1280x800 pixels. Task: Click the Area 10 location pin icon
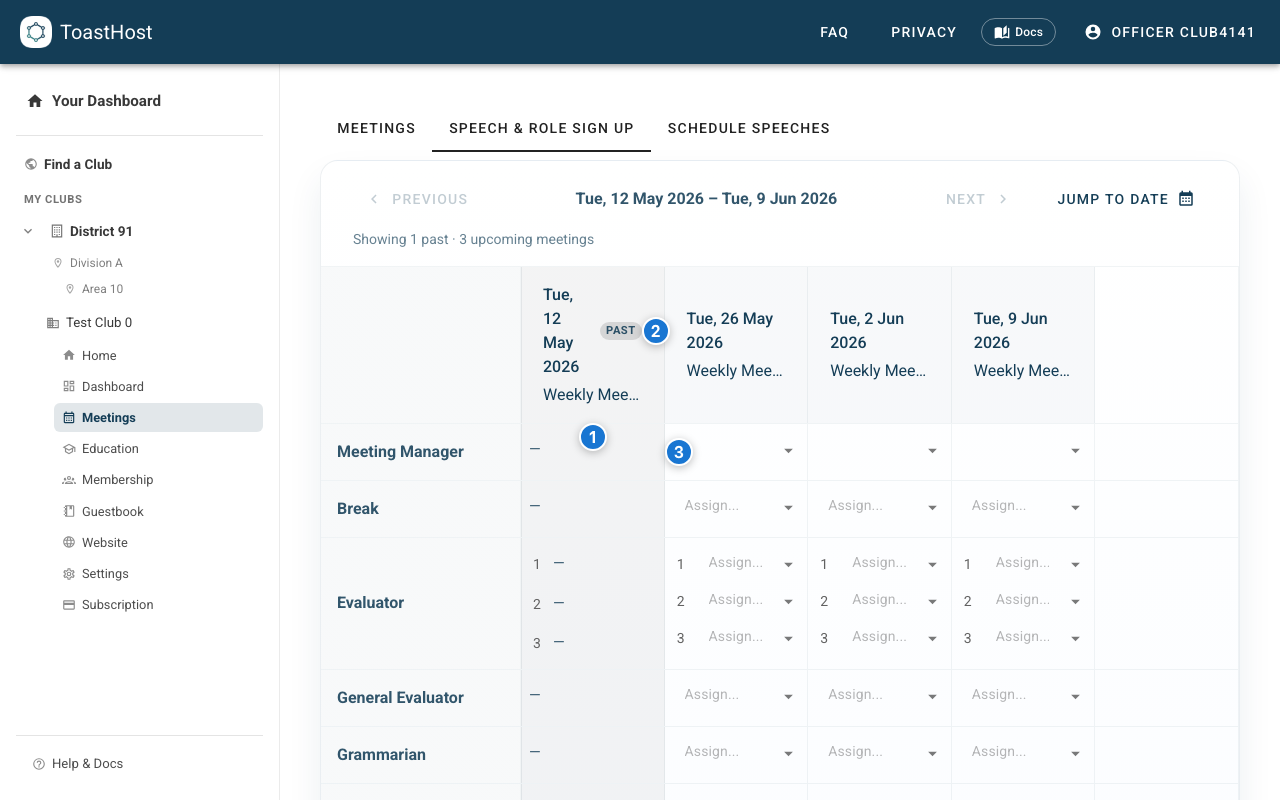(x=70, y=289)
